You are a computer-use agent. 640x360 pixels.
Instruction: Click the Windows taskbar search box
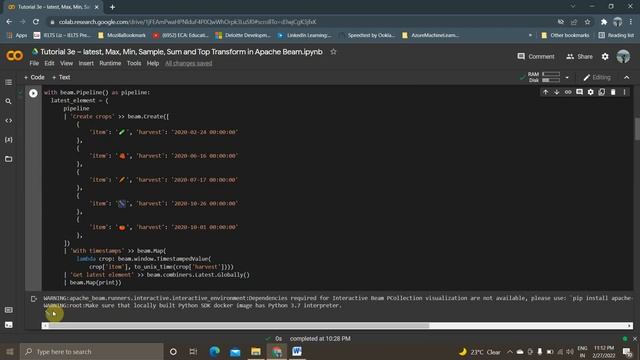tap(91, 351)
